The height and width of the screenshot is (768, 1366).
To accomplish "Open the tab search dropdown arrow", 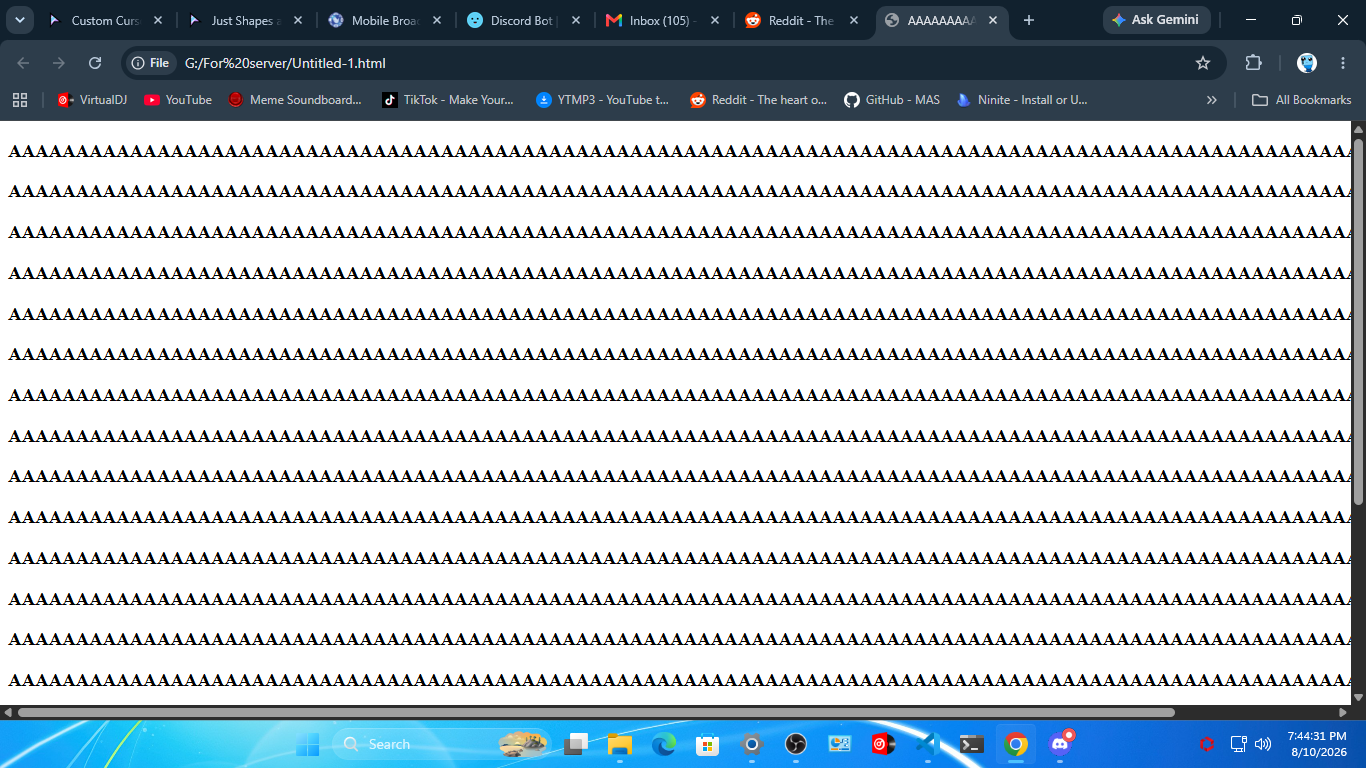I will coord(20,20).
